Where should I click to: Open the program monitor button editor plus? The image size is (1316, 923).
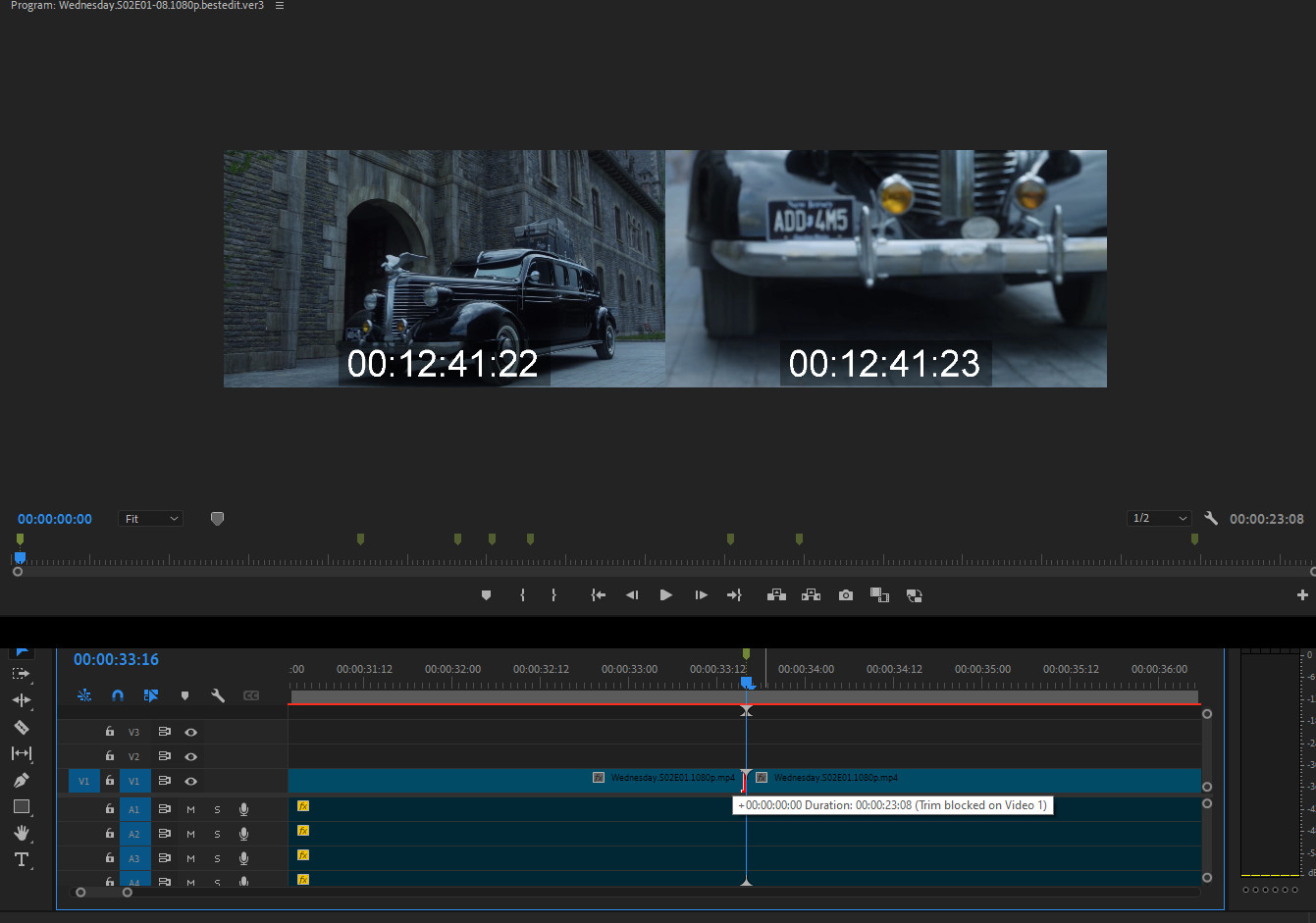point(1302,595)
